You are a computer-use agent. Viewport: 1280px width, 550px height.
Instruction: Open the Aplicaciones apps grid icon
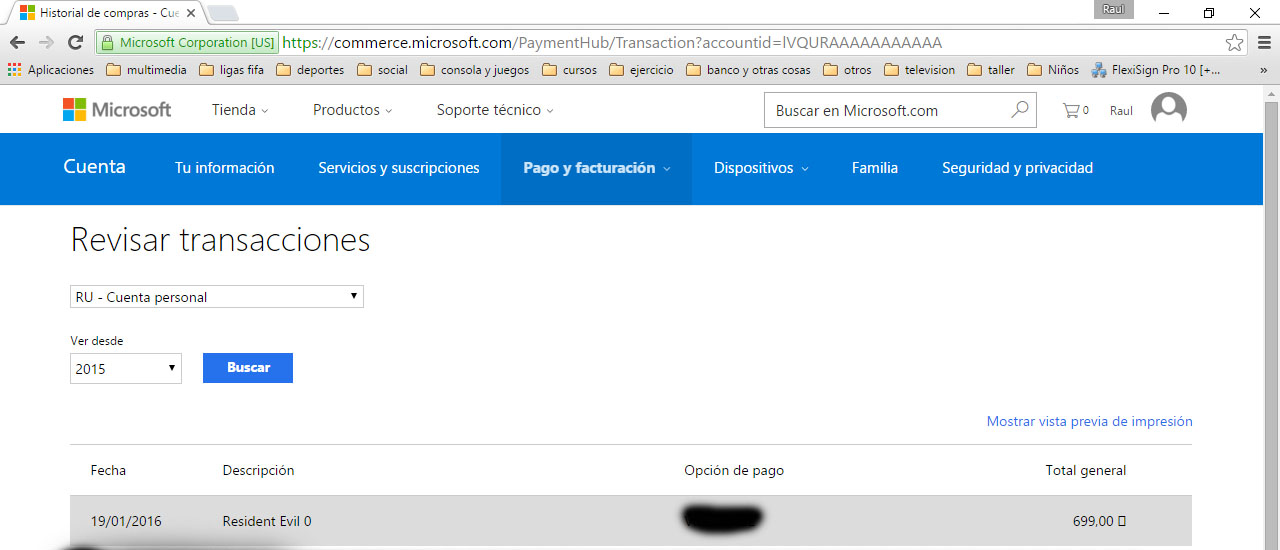[x=14, y=70]
